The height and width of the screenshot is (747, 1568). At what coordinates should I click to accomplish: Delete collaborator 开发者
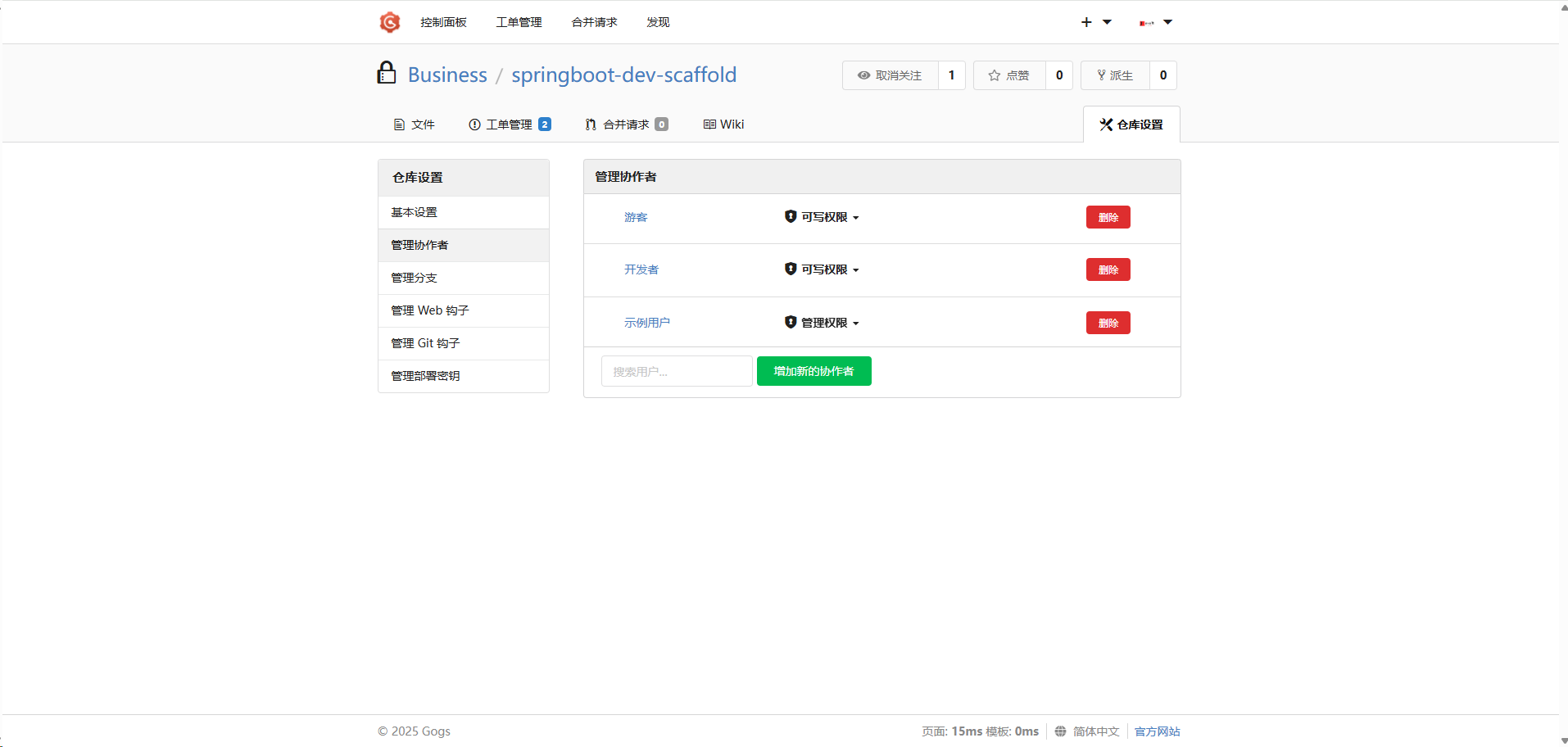coord(1108,269)
